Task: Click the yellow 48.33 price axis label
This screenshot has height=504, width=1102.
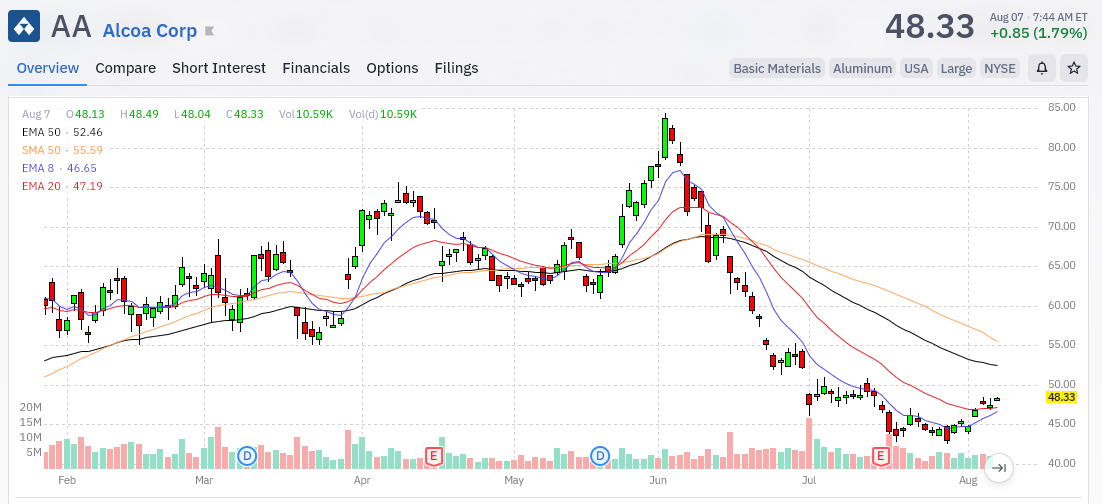Action: point(1061,397)
